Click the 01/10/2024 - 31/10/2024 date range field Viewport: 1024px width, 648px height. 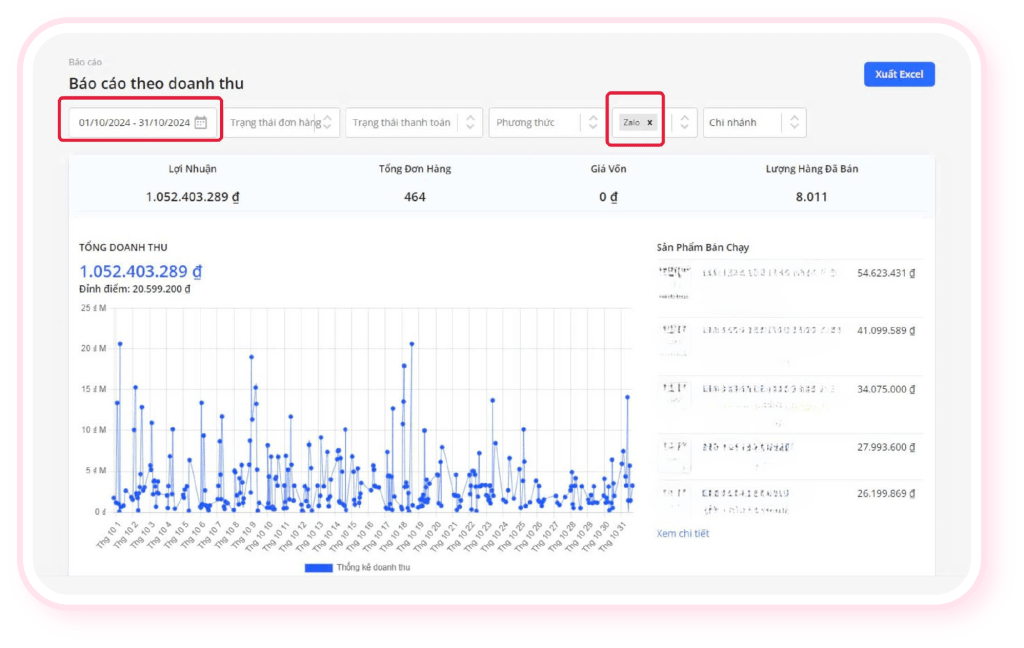pyautogui.click(x=134, y=123)
